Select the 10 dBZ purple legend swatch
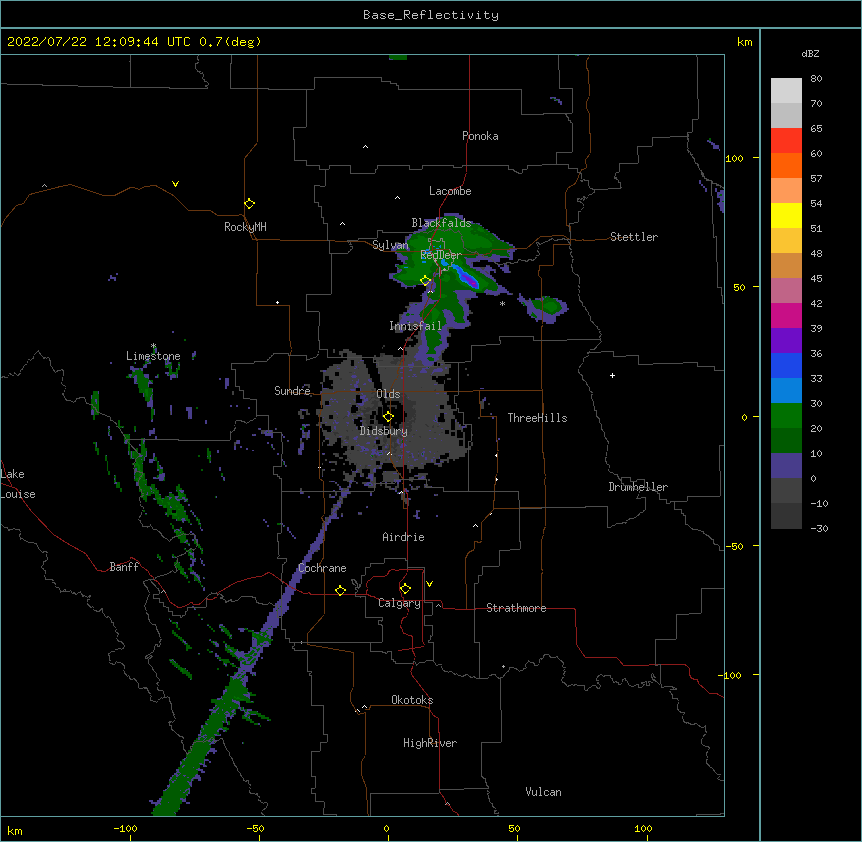The width and height of the screenshot is (862, 842). pos(786,466)
